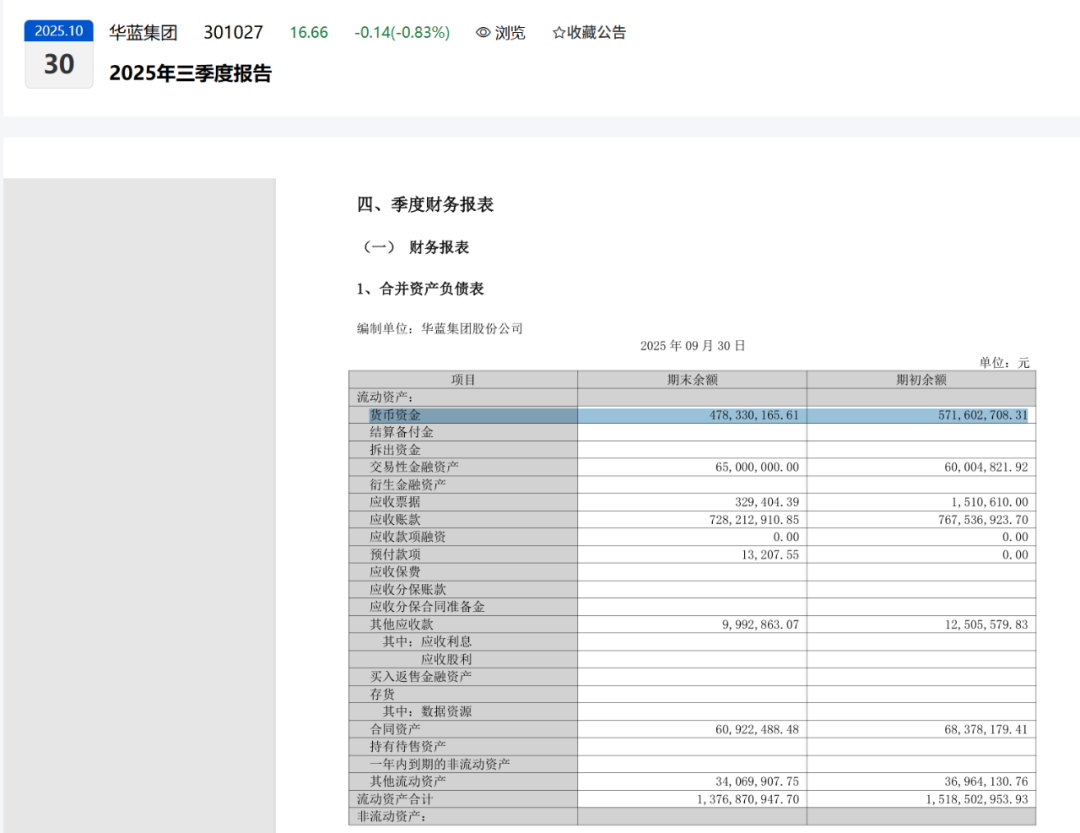Click the value 329,404.39

pos(767,502)
